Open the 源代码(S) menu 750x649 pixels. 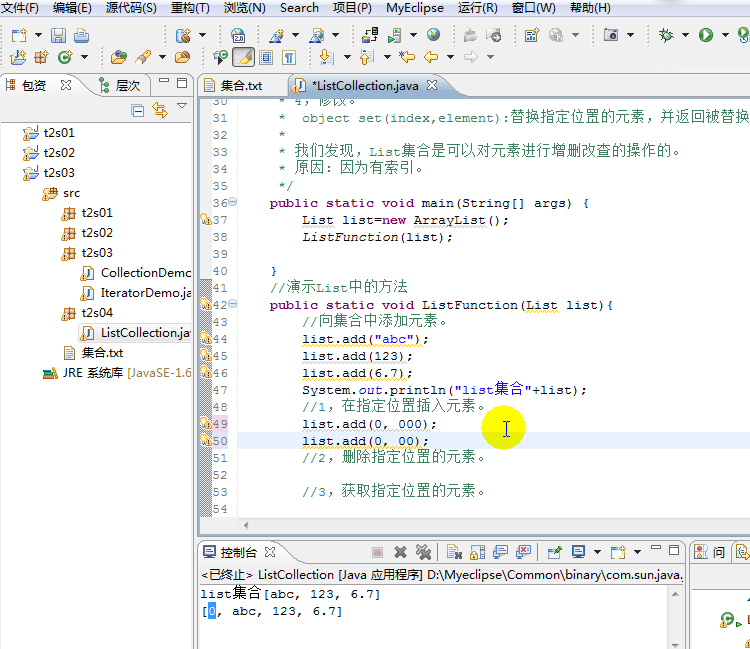131,8
